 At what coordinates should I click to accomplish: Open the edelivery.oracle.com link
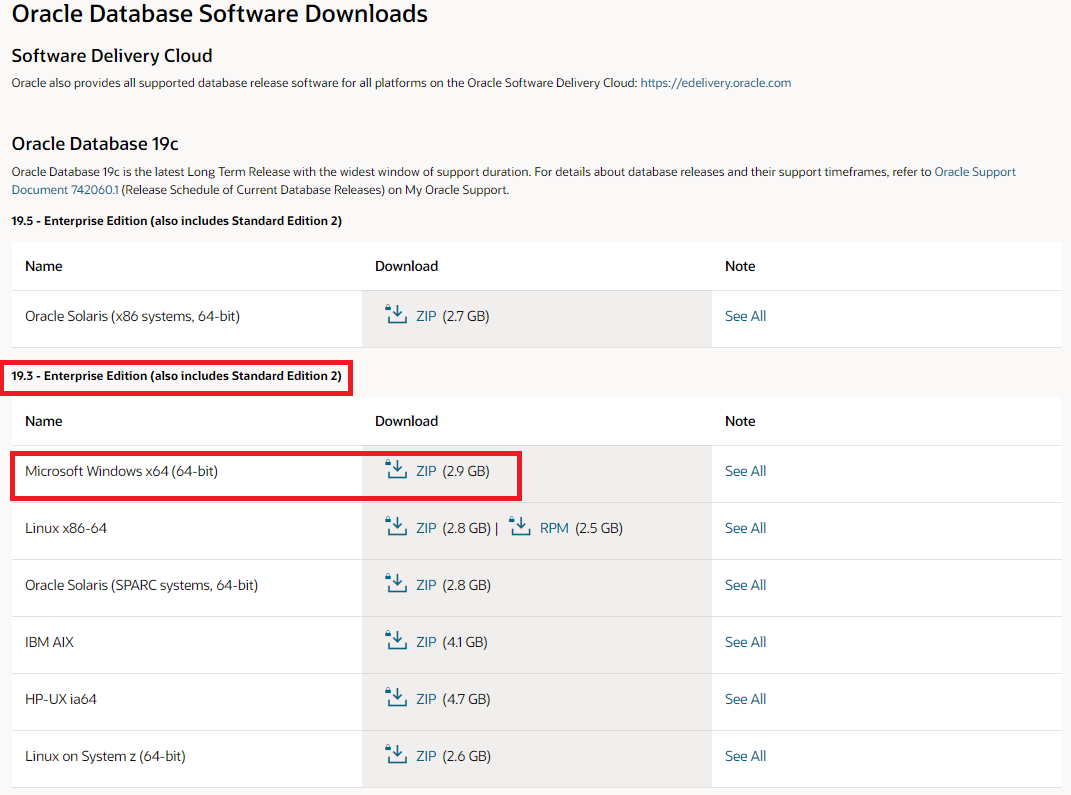pyautogui.click(x=716, y=83)
